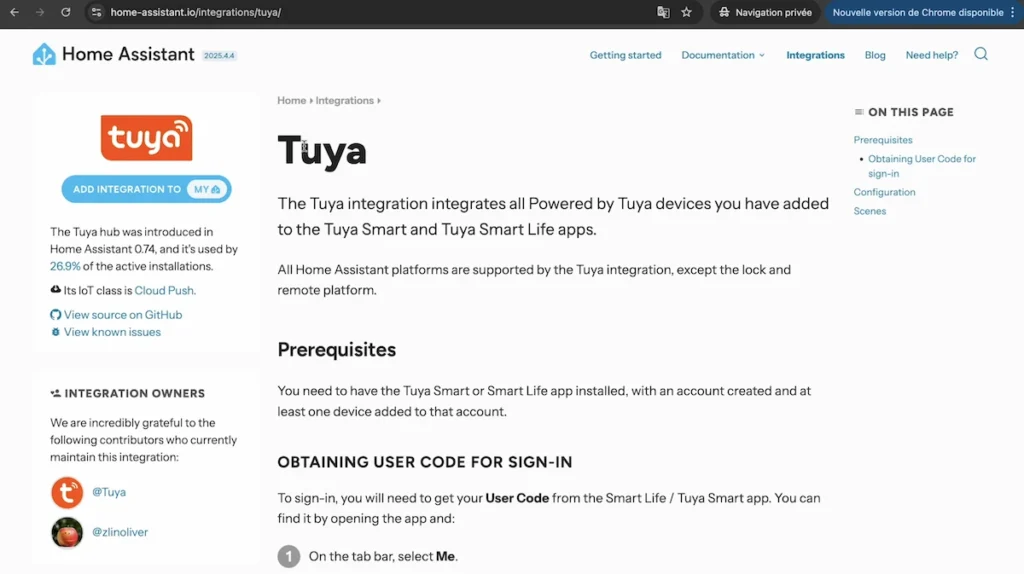
Task: Open site search magnifier icon
Action: 981,54
